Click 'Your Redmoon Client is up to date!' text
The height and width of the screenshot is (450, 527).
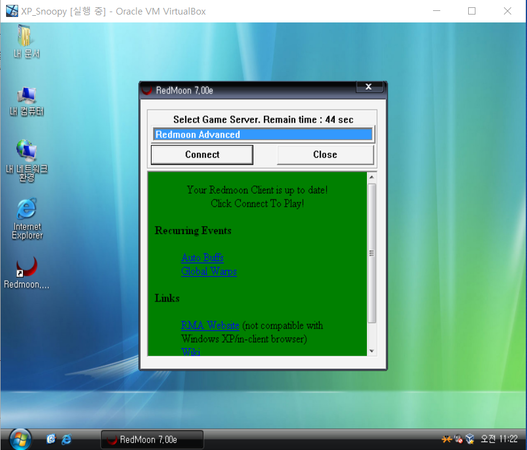pyautogui.click(x=257, y=190)
